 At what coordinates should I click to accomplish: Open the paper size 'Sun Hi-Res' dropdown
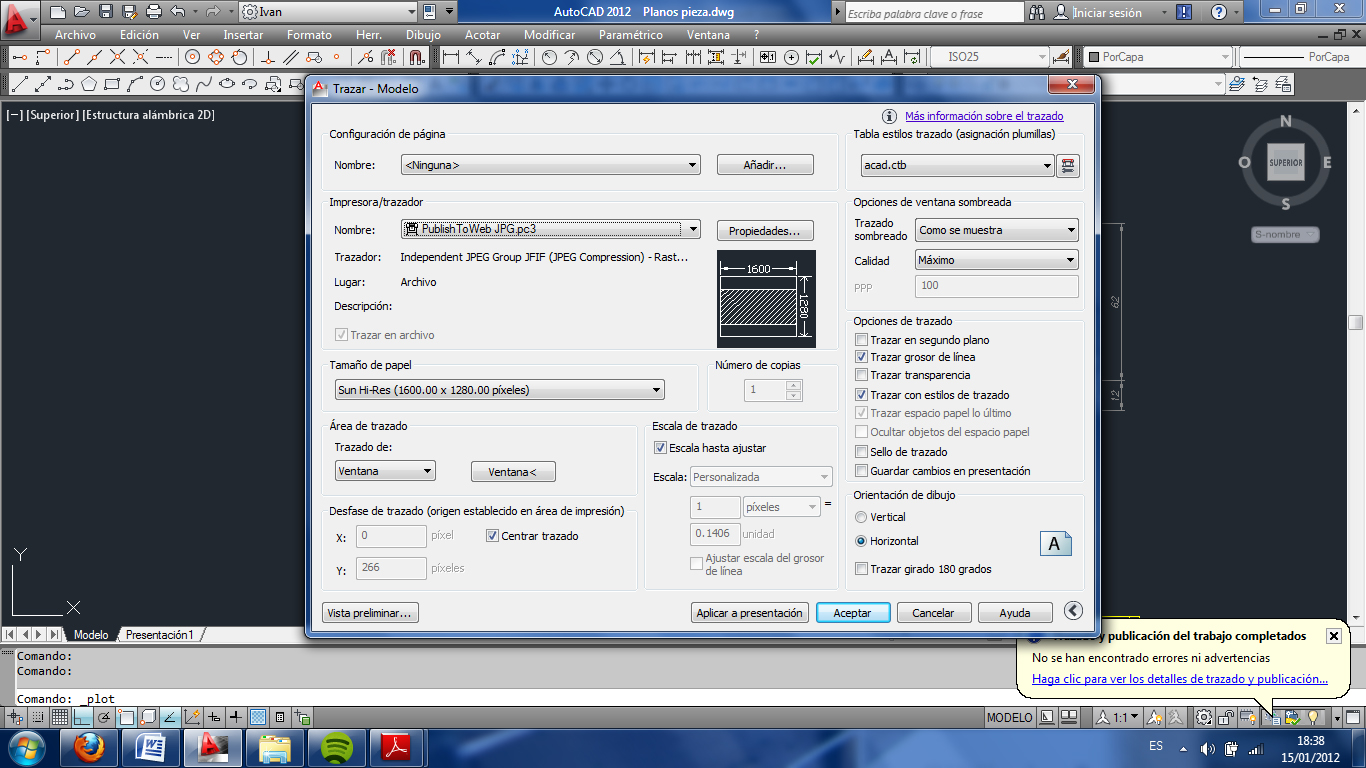(500, 390)
